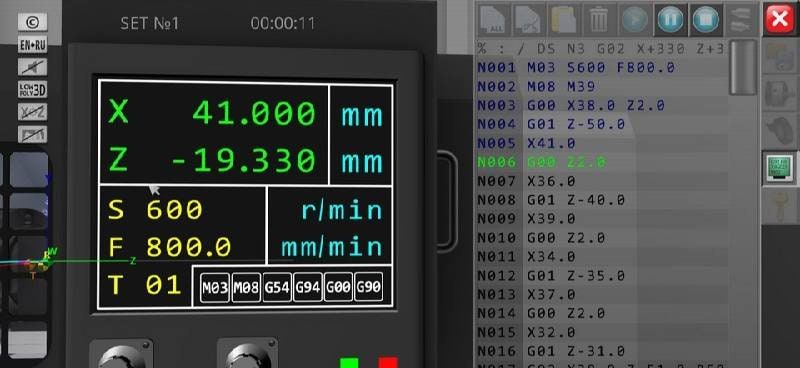Click DS in the code header row
The width and height of the screenshot is (800, 368).
(x=547, y=48)
